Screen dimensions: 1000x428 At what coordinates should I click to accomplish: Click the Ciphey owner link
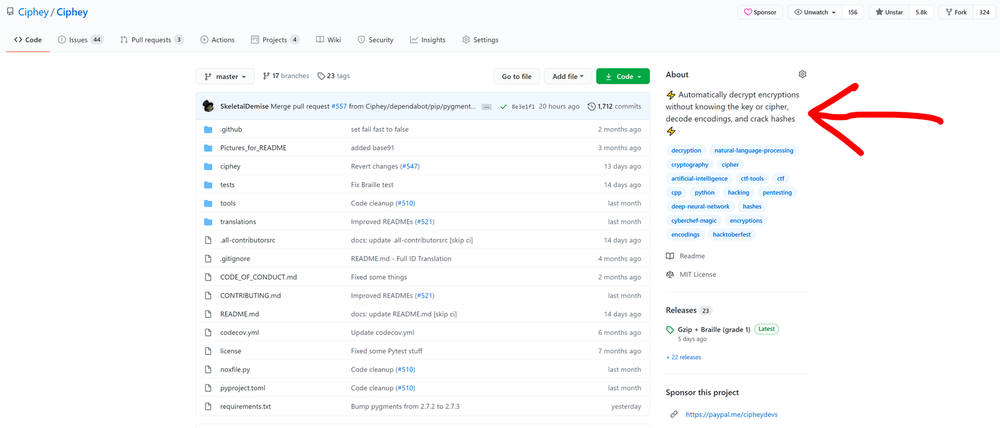point(33,11)
